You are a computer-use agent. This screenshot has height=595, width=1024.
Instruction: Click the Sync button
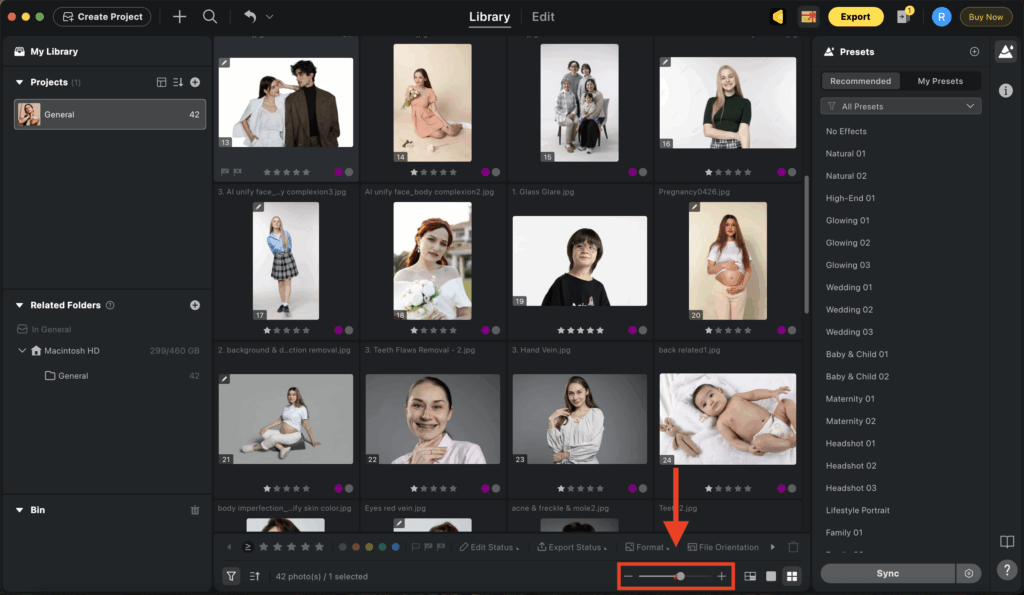click(x=888, y=573)
